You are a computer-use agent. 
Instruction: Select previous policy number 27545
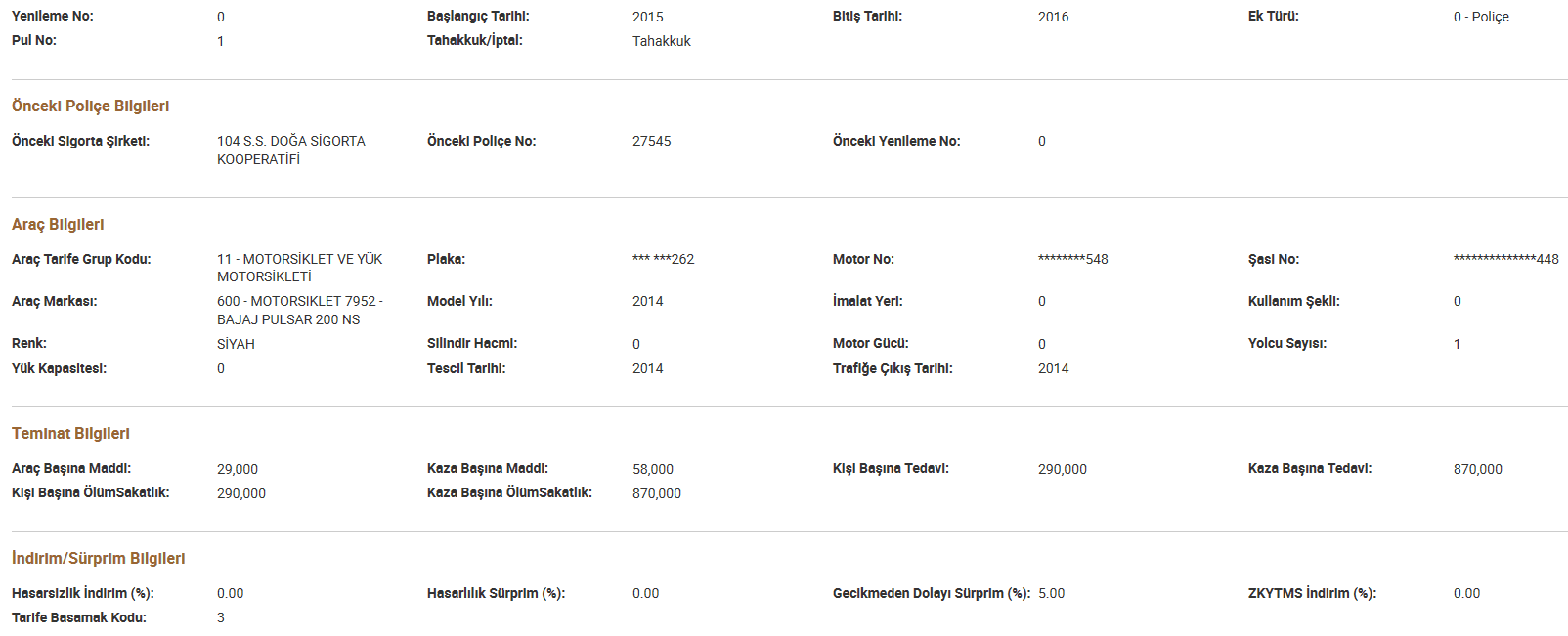click(651, 141)
